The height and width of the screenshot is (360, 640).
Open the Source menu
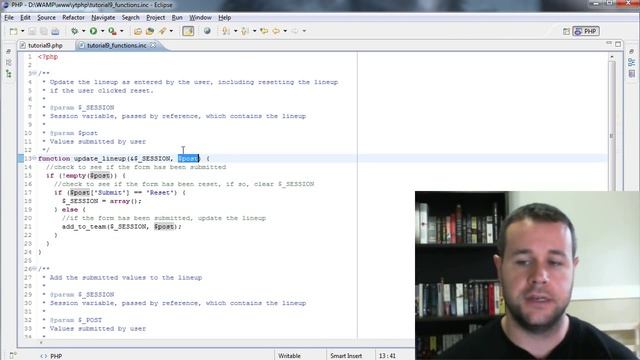pyautogui.click(x=47, y=18)
